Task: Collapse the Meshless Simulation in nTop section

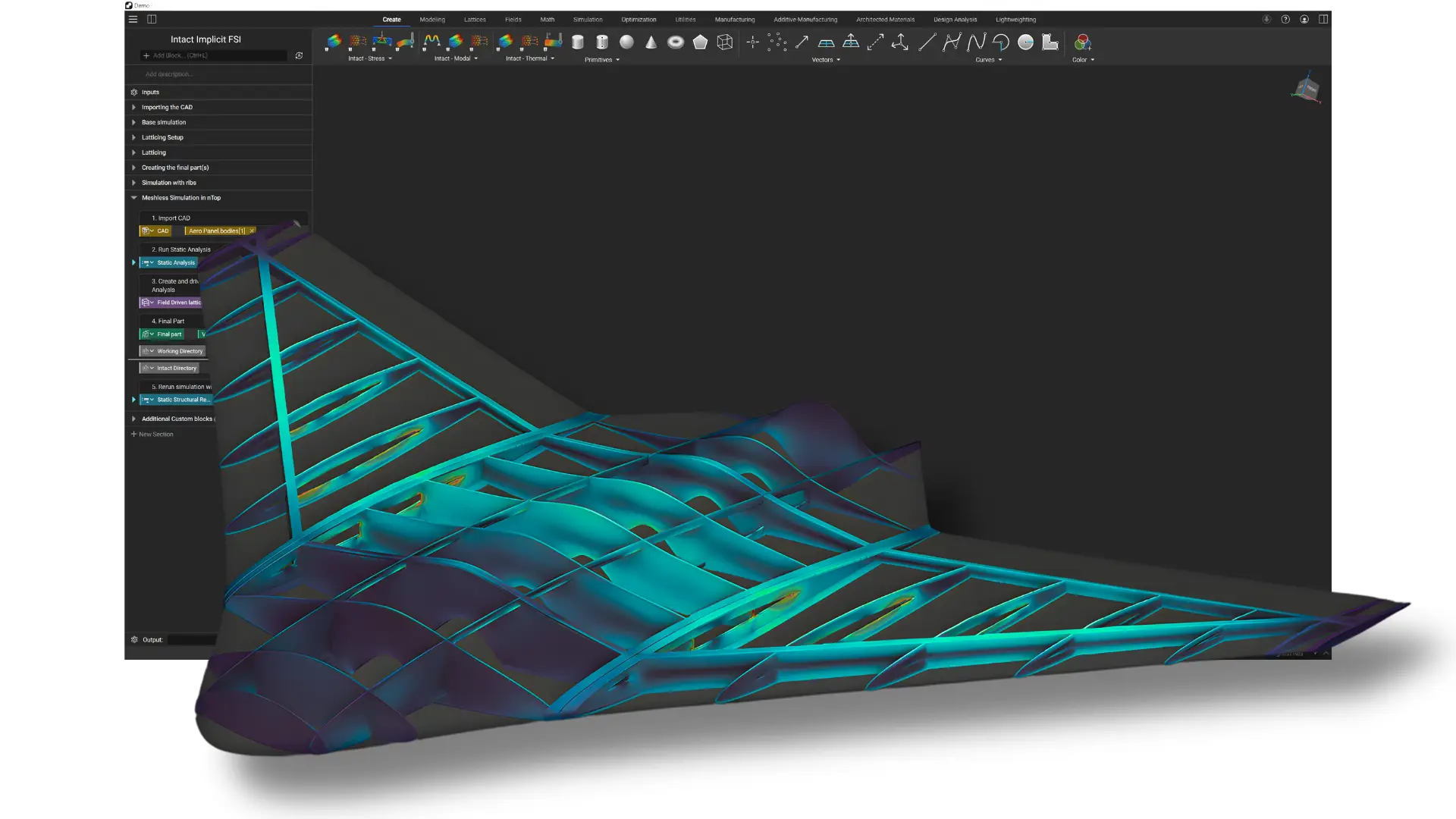Action: point(134,198)
